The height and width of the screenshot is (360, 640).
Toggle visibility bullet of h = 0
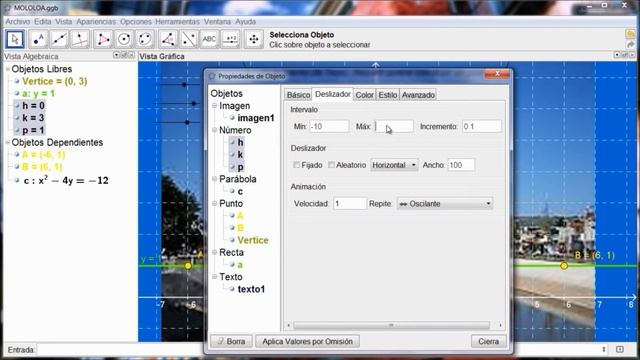[x=17, y=106]
